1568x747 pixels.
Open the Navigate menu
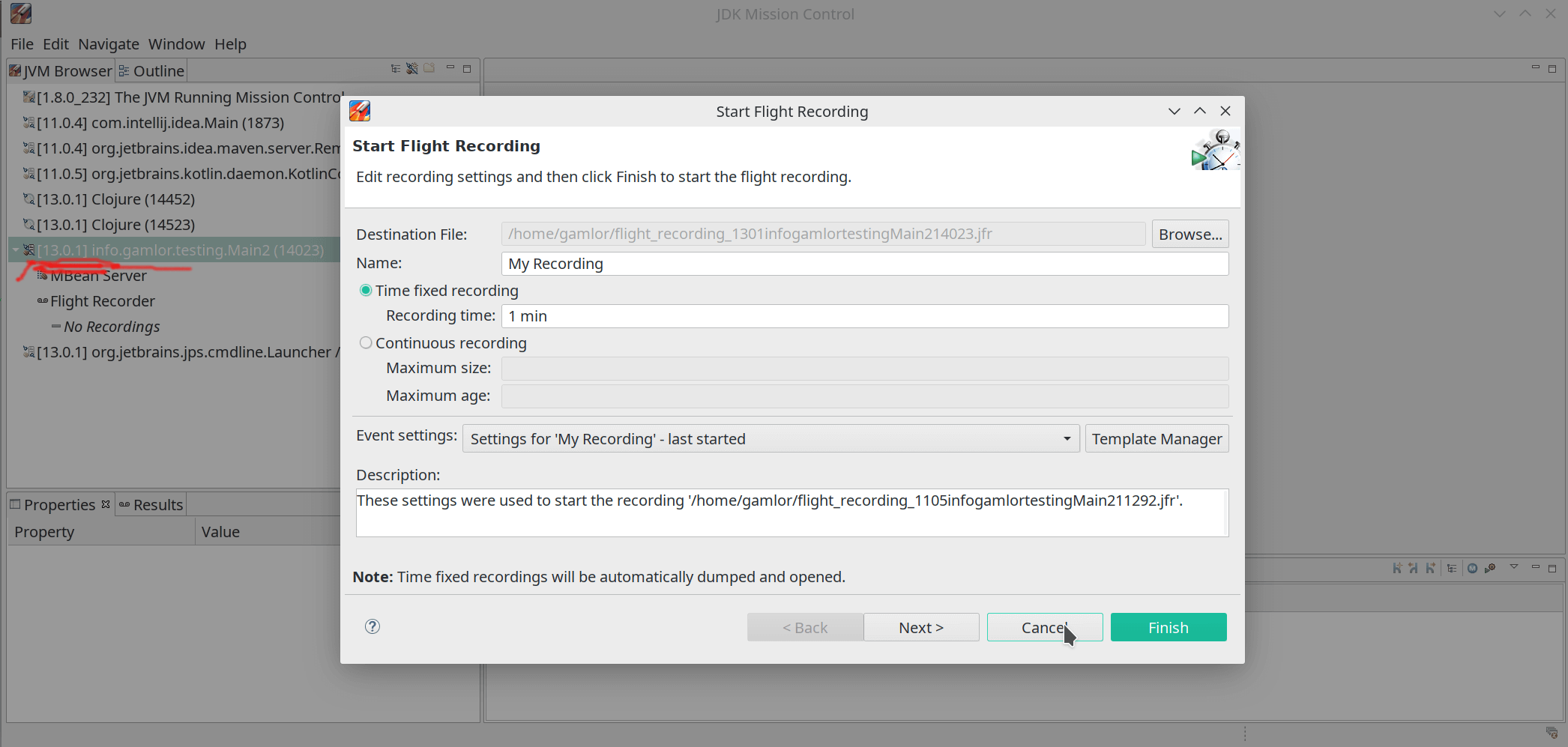[x=109, y=44]
